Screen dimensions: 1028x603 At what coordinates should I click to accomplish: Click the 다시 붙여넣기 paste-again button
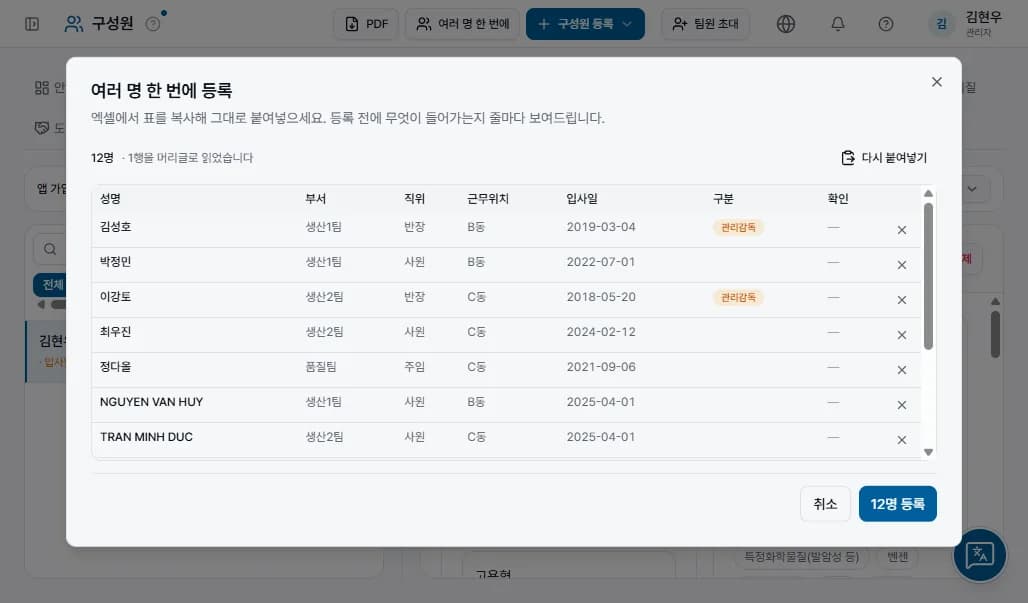tap(884, 158)
